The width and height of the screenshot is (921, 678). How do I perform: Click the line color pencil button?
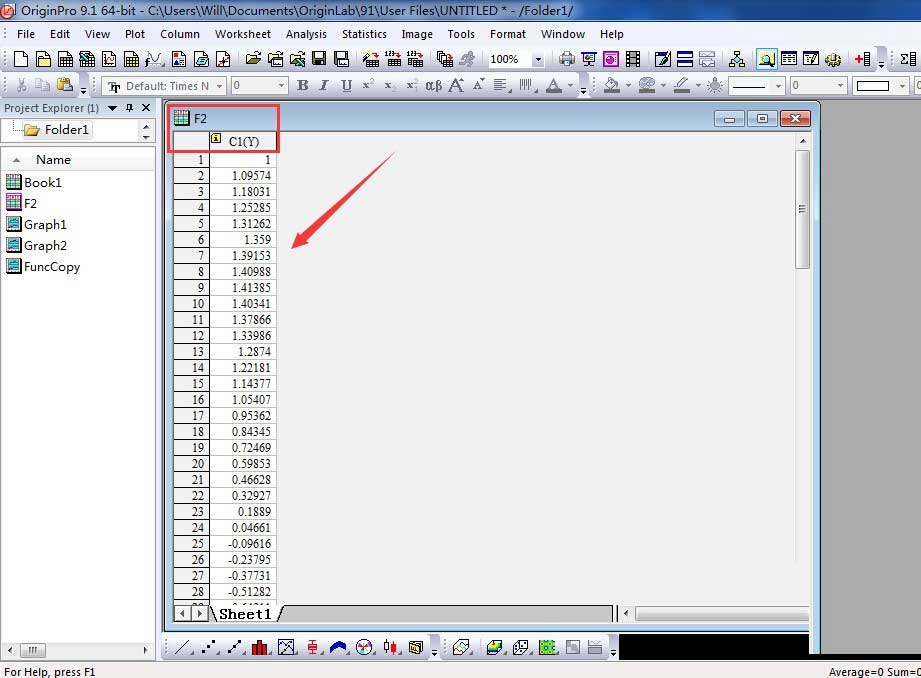(x=681, y=86)
